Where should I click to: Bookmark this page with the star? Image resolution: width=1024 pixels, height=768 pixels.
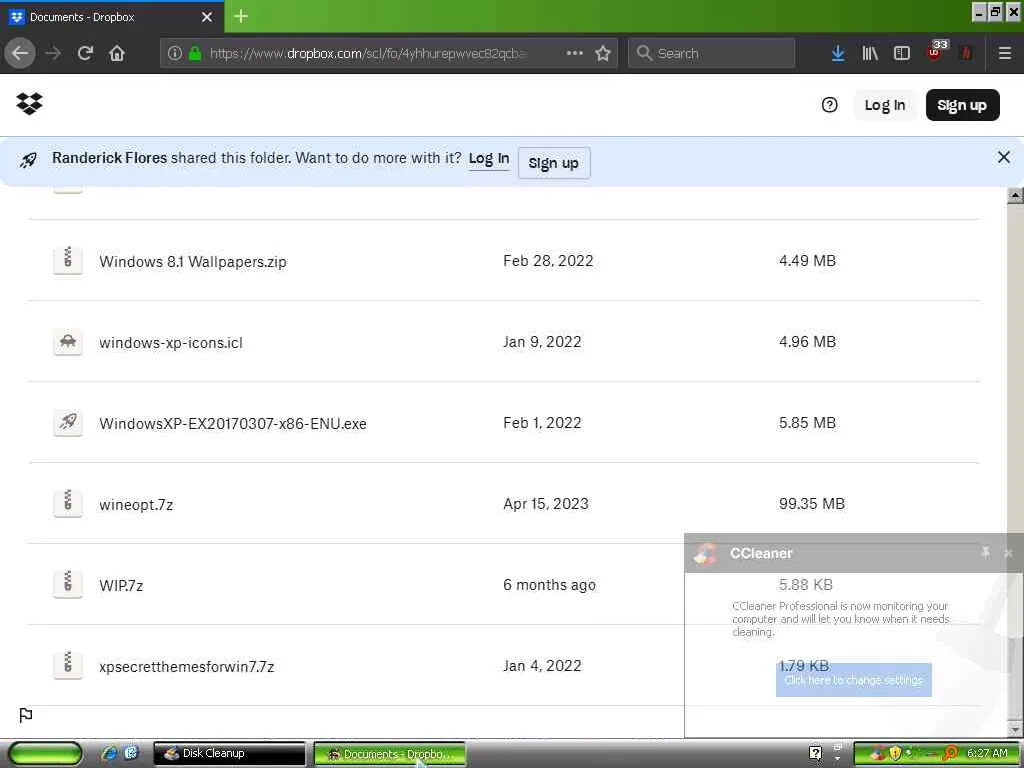(603, 53)
